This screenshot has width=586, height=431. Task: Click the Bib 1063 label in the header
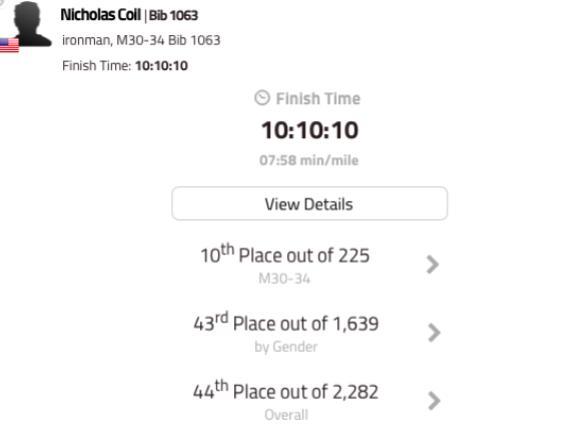(173, 16)
